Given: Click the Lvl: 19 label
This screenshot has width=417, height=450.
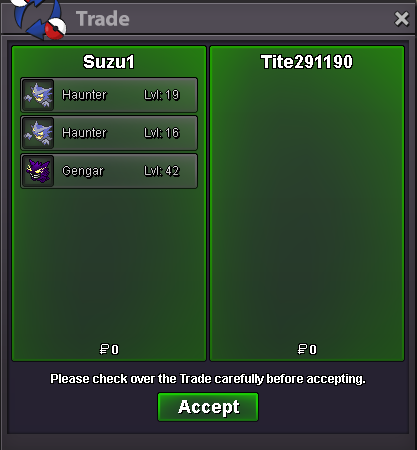Looking at the screenshot, I should pos(162,95).
